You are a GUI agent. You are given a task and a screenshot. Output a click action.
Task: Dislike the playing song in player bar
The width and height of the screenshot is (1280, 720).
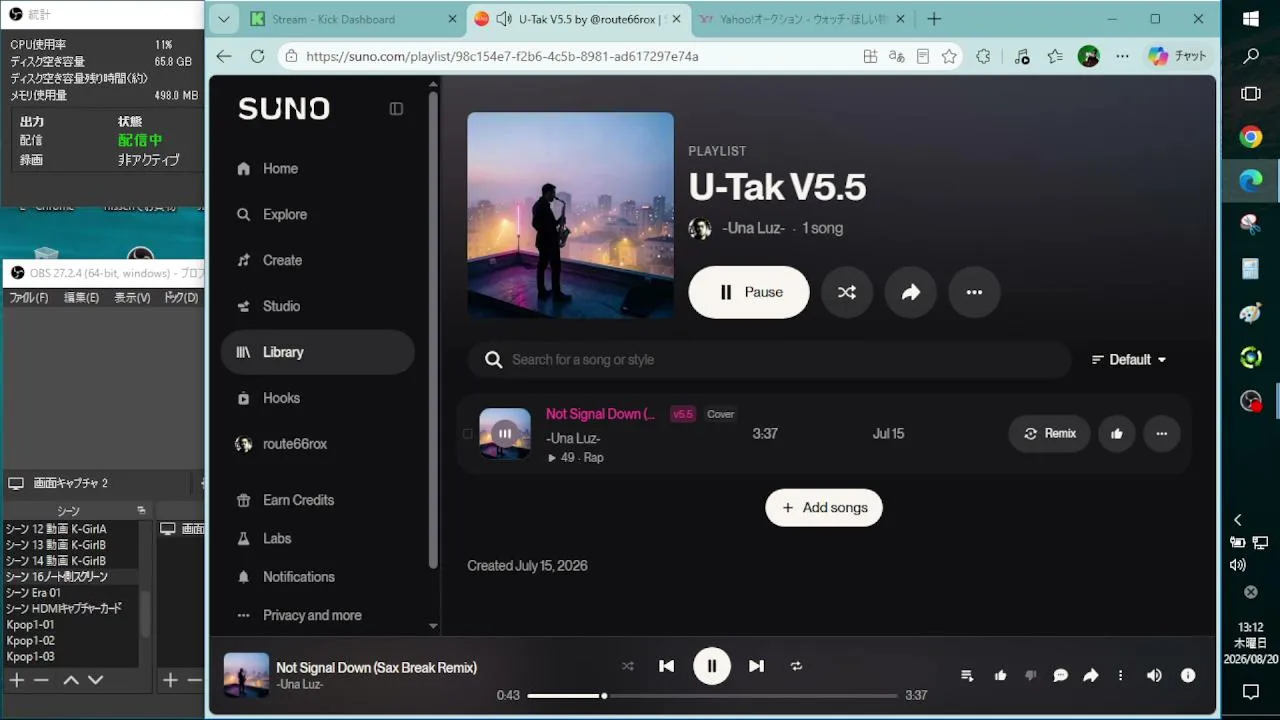click(1030, 676)
